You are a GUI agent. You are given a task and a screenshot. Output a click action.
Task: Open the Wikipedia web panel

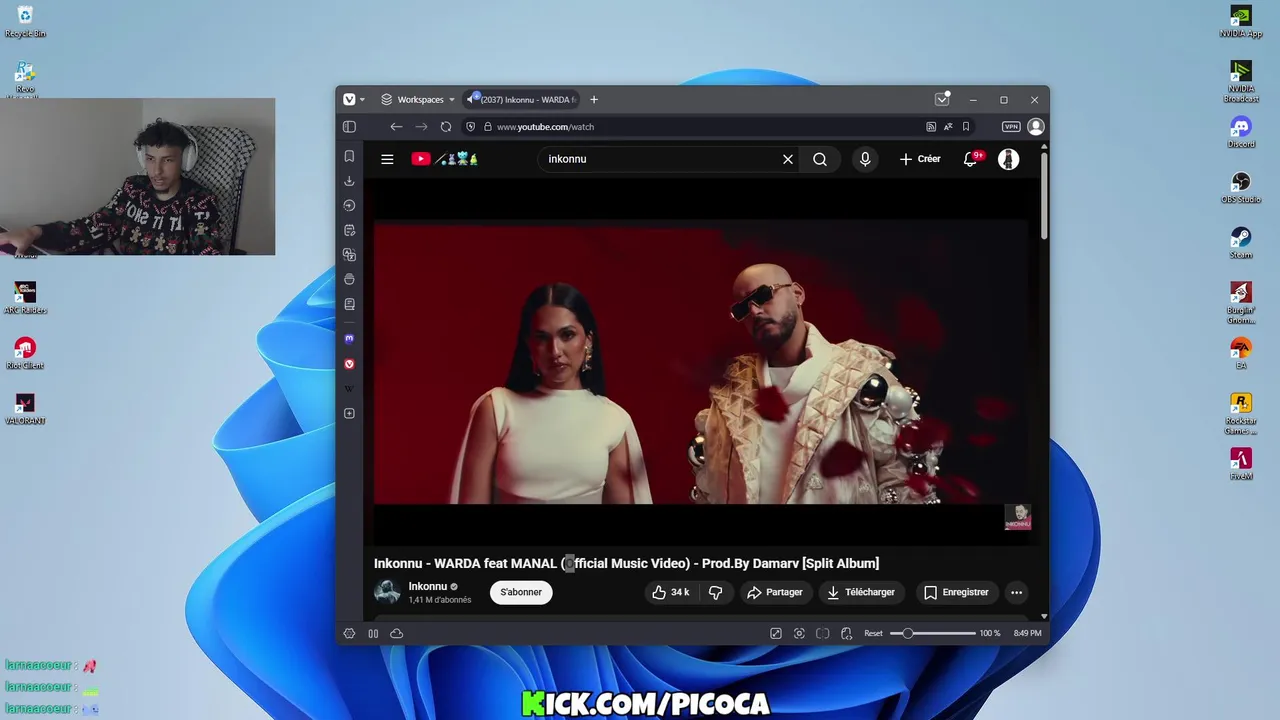349,388
